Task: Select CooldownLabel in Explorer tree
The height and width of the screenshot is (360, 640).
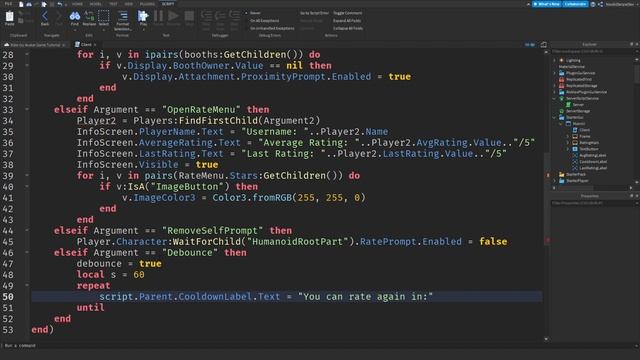Action: 593,162
